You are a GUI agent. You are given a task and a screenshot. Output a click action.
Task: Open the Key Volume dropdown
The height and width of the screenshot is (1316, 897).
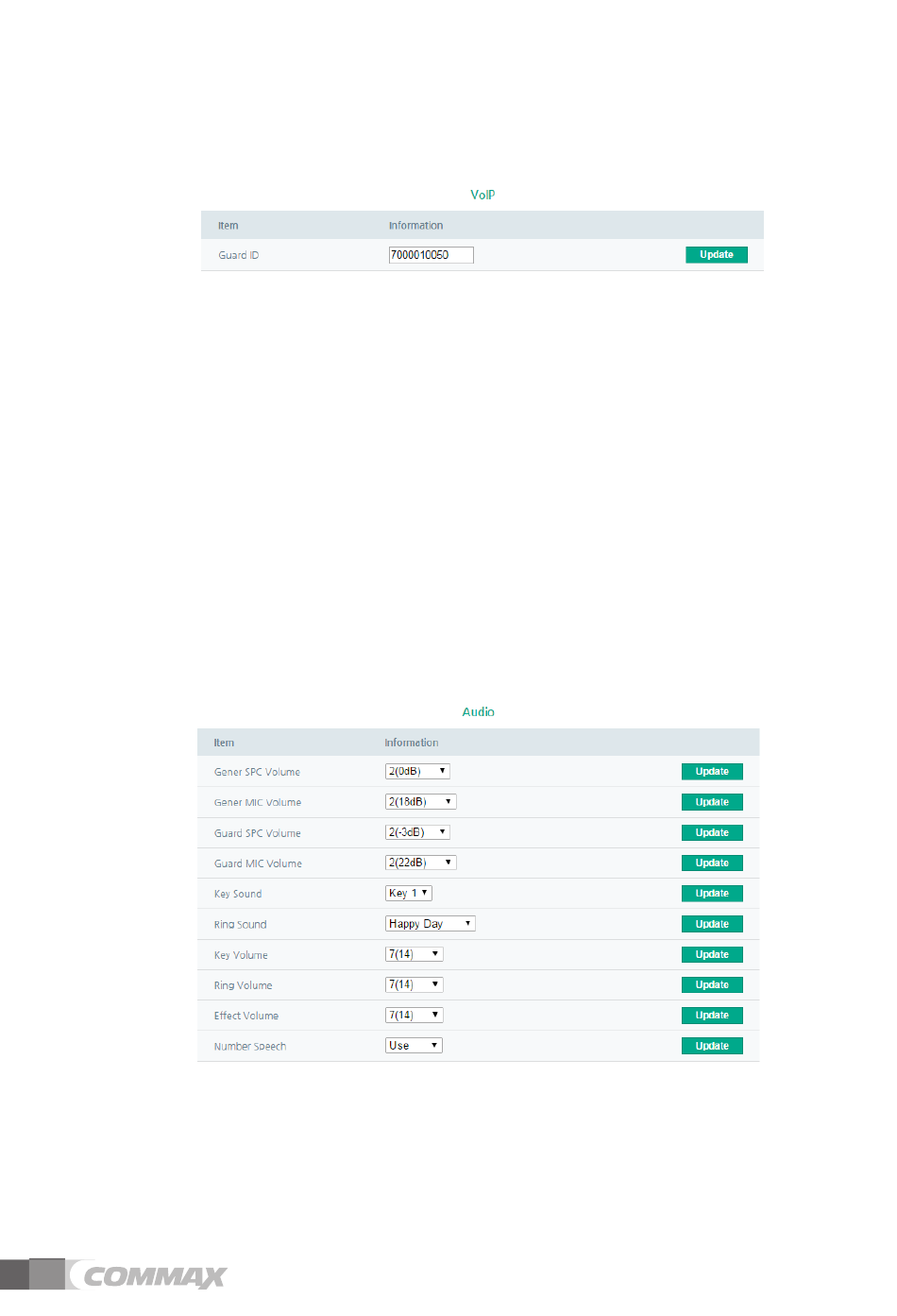[x=414, y=954]
